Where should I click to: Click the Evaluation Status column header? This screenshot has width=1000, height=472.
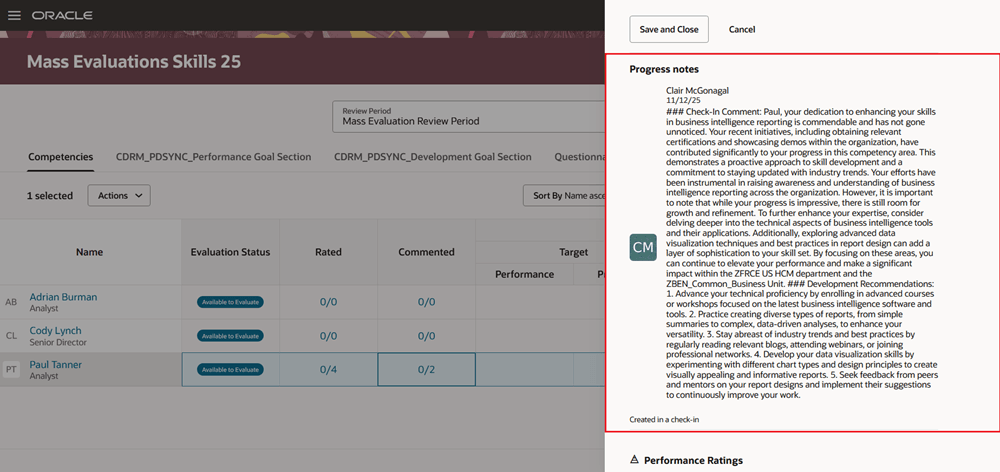click(x=230, y=253)
